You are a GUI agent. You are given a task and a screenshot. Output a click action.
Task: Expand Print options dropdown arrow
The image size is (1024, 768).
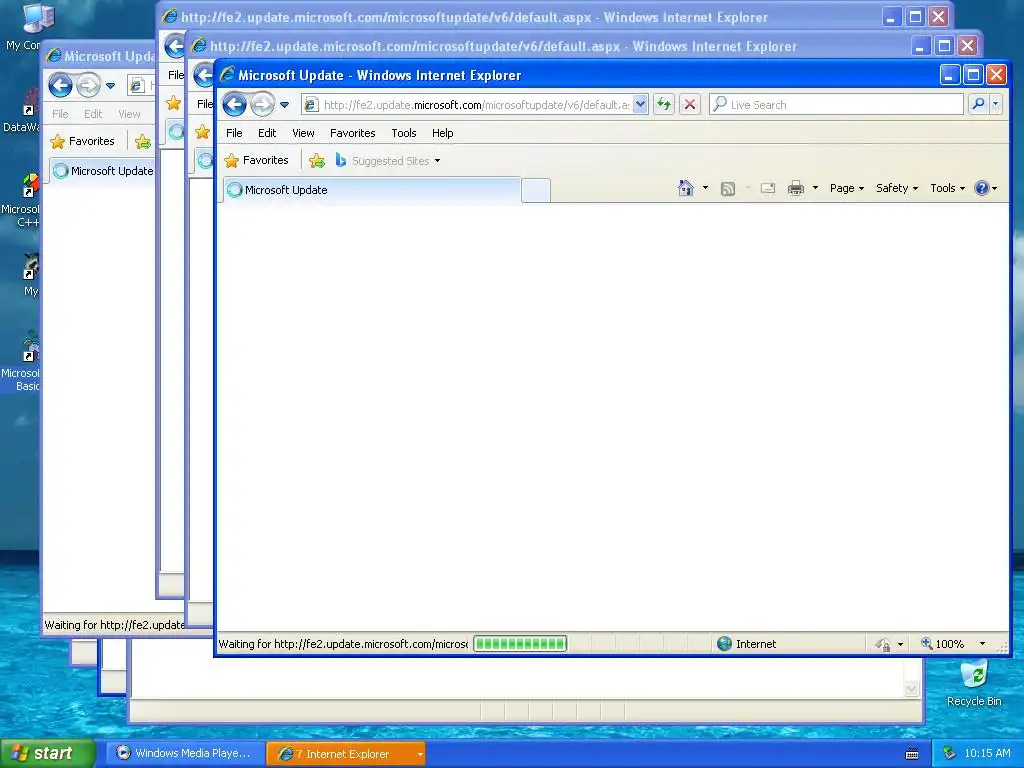tap(815, 188)
